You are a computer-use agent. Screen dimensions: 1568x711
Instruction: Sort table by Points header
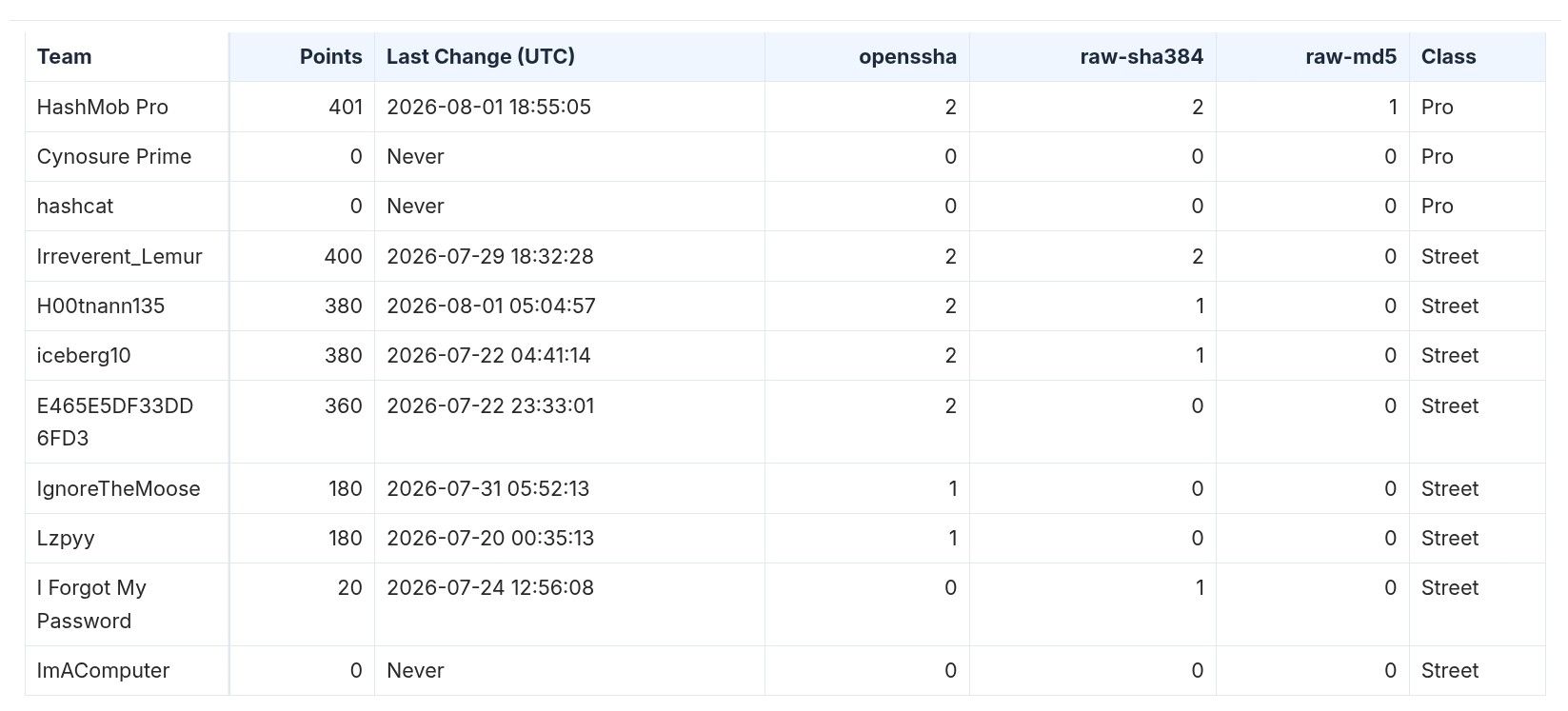(x=330, y=56)
